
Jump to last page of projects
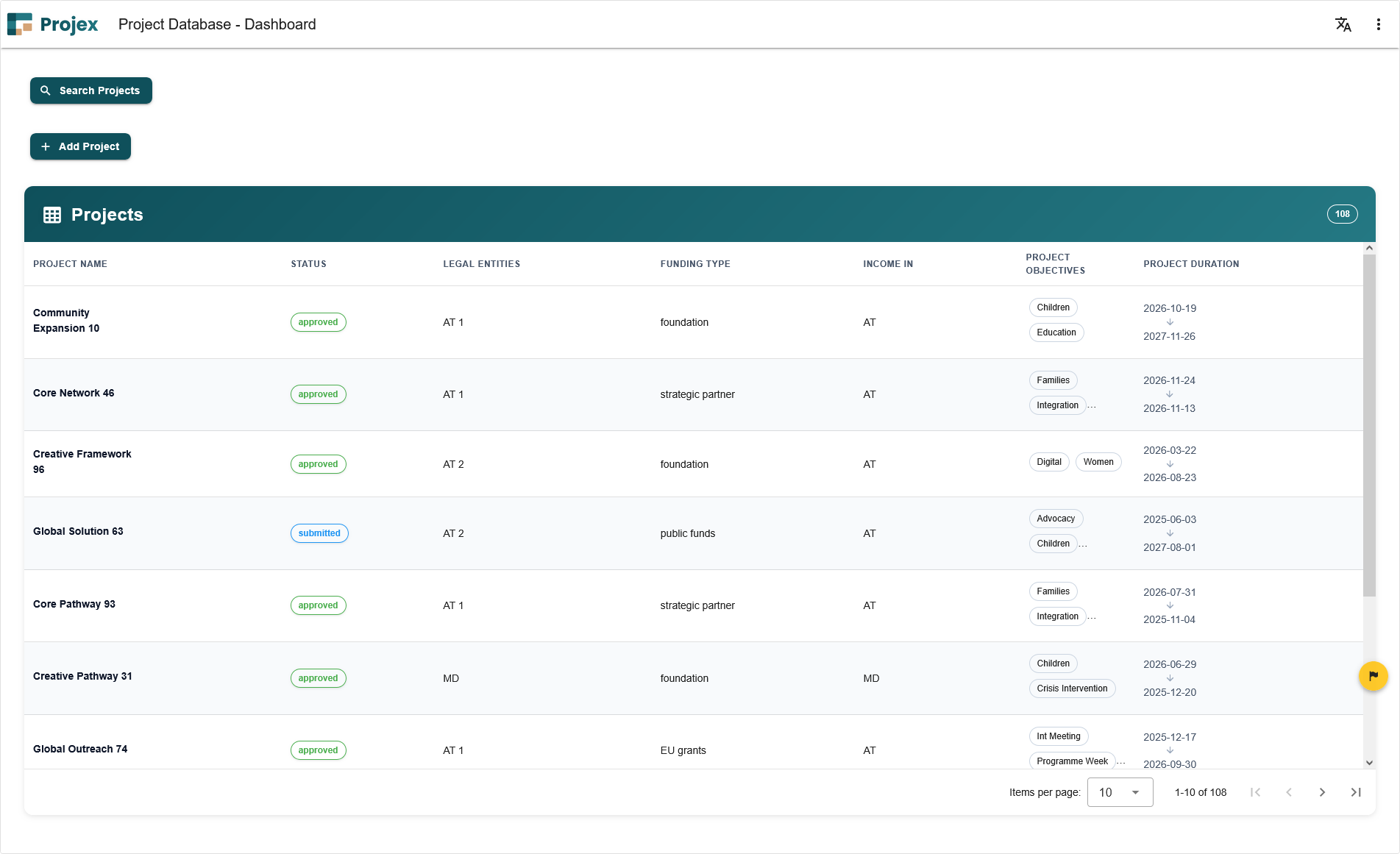click(1355, 792)
